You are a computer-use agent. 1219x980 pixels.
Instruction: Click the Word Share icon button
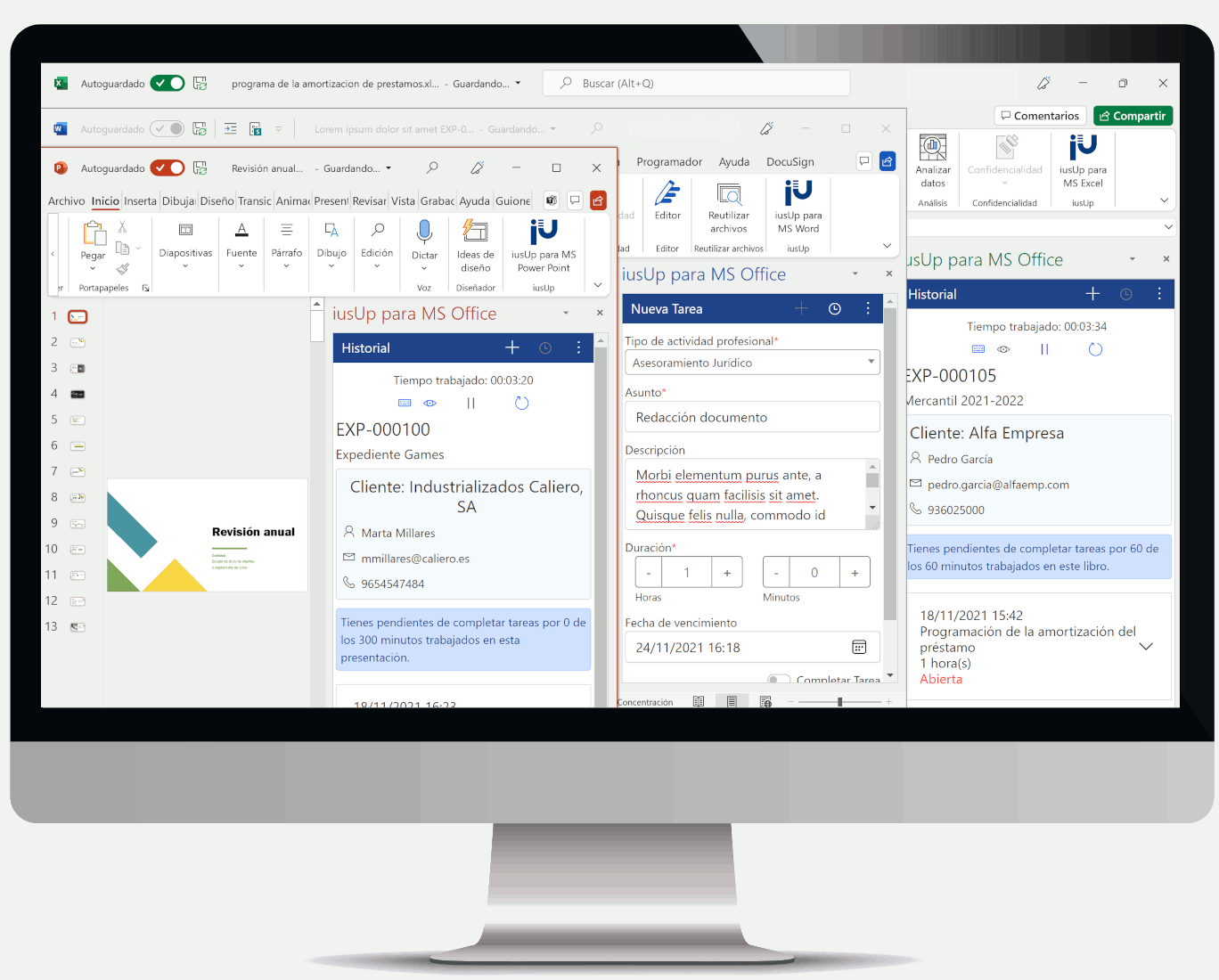coord(888,161)
